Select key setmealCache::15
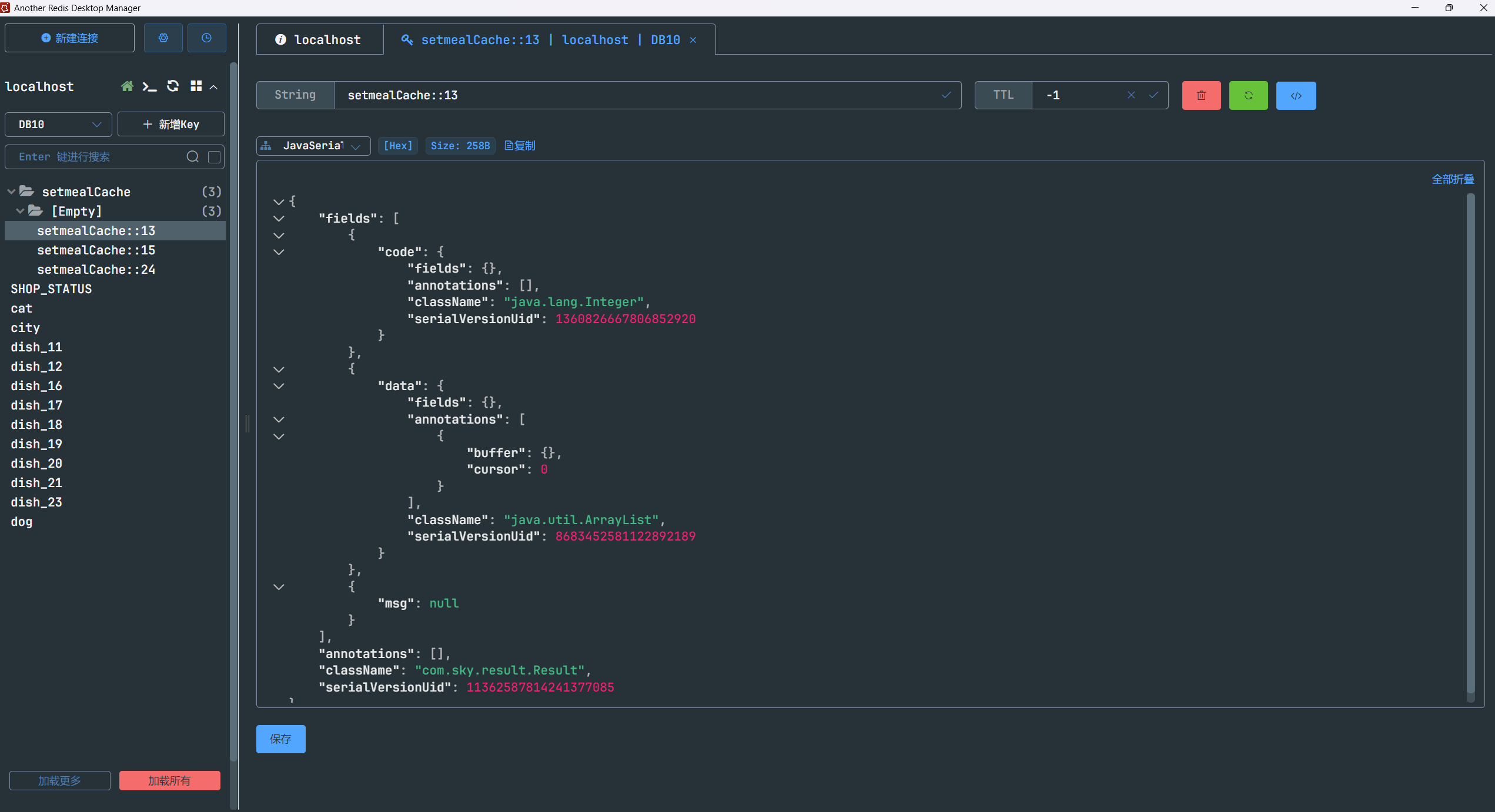Screen dimensions: 1495x812 tap(115, 250)
